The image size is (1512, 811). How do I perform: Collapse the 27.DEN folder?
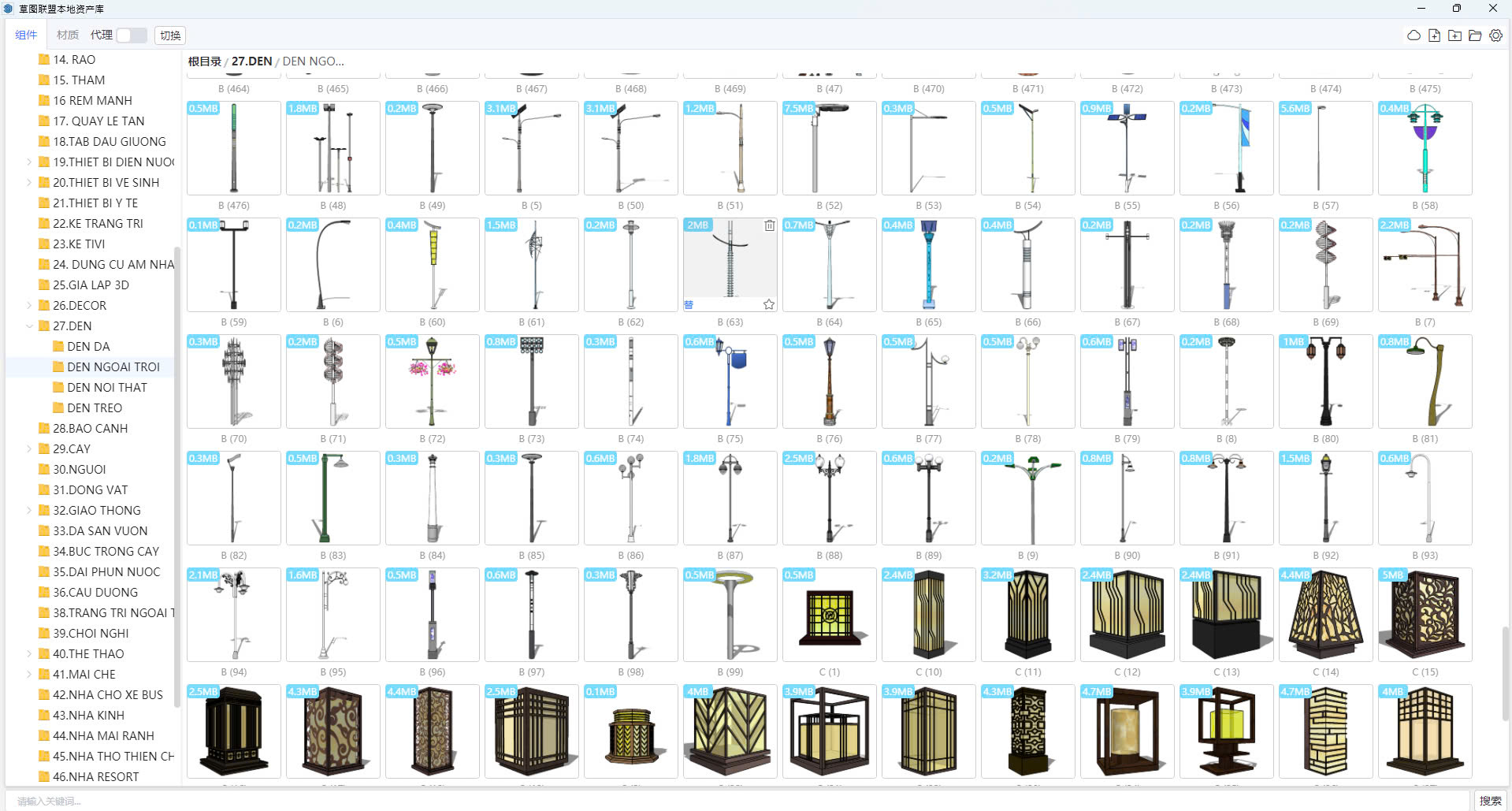point(29,326)
